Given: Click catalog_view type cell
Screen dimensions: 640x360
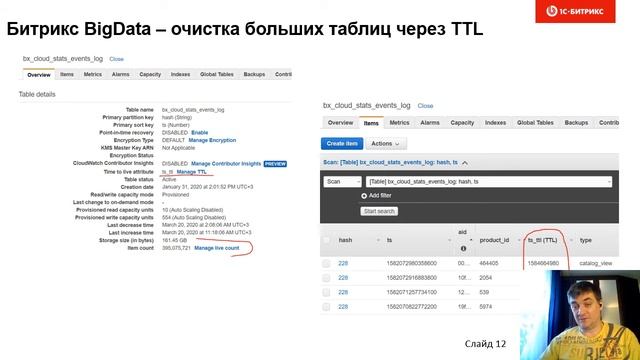Looking at the screenshot, I should (x=596, y=264).
